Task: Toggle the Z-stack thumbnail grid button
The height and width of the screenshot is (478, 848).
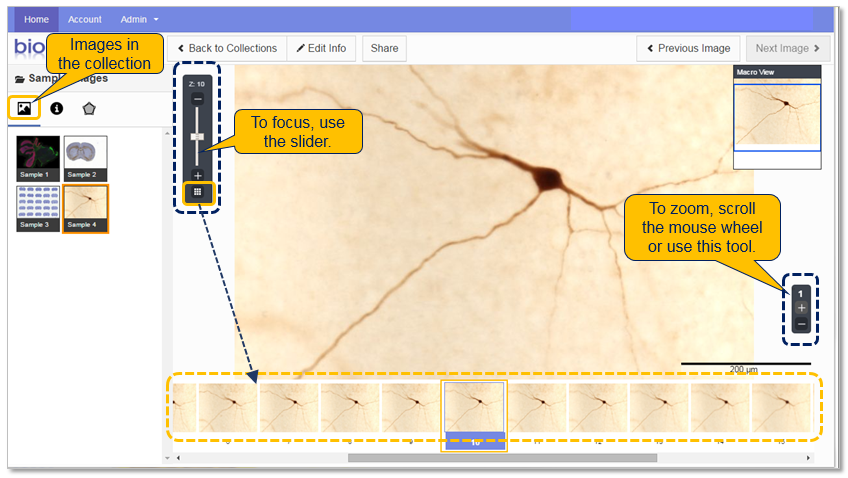Action: [x=198, y=191]
